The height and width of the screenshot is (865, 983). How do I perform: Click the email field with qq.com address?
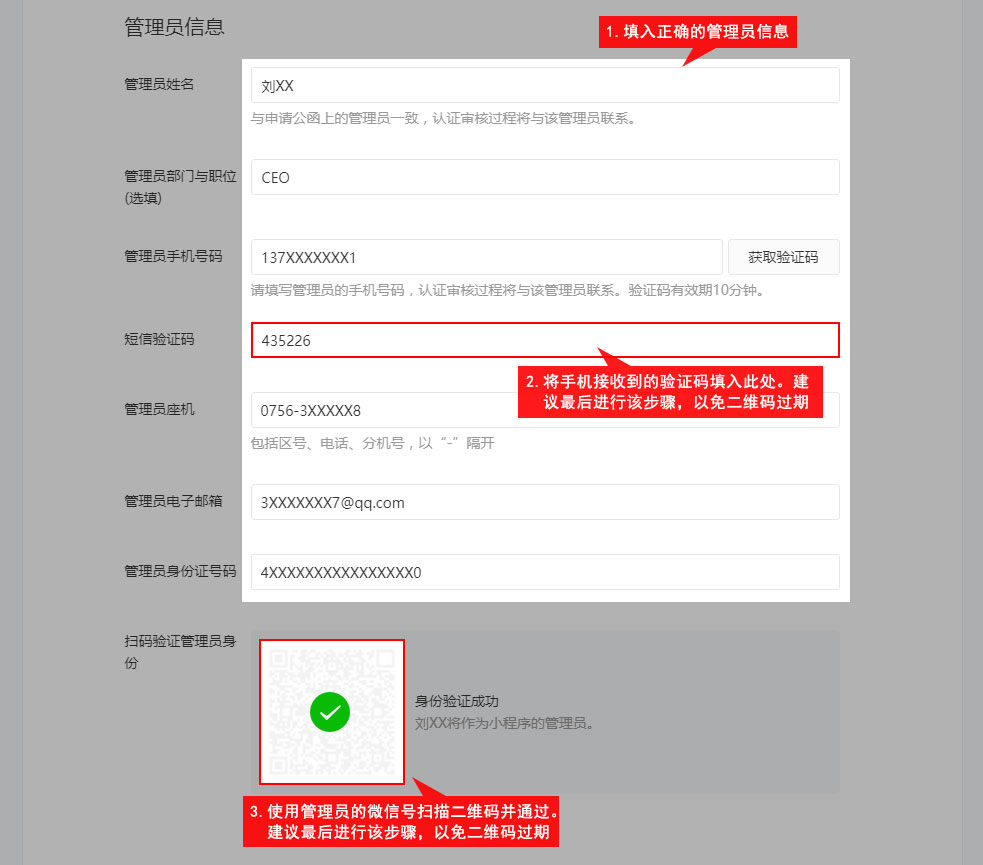[545, 501]
